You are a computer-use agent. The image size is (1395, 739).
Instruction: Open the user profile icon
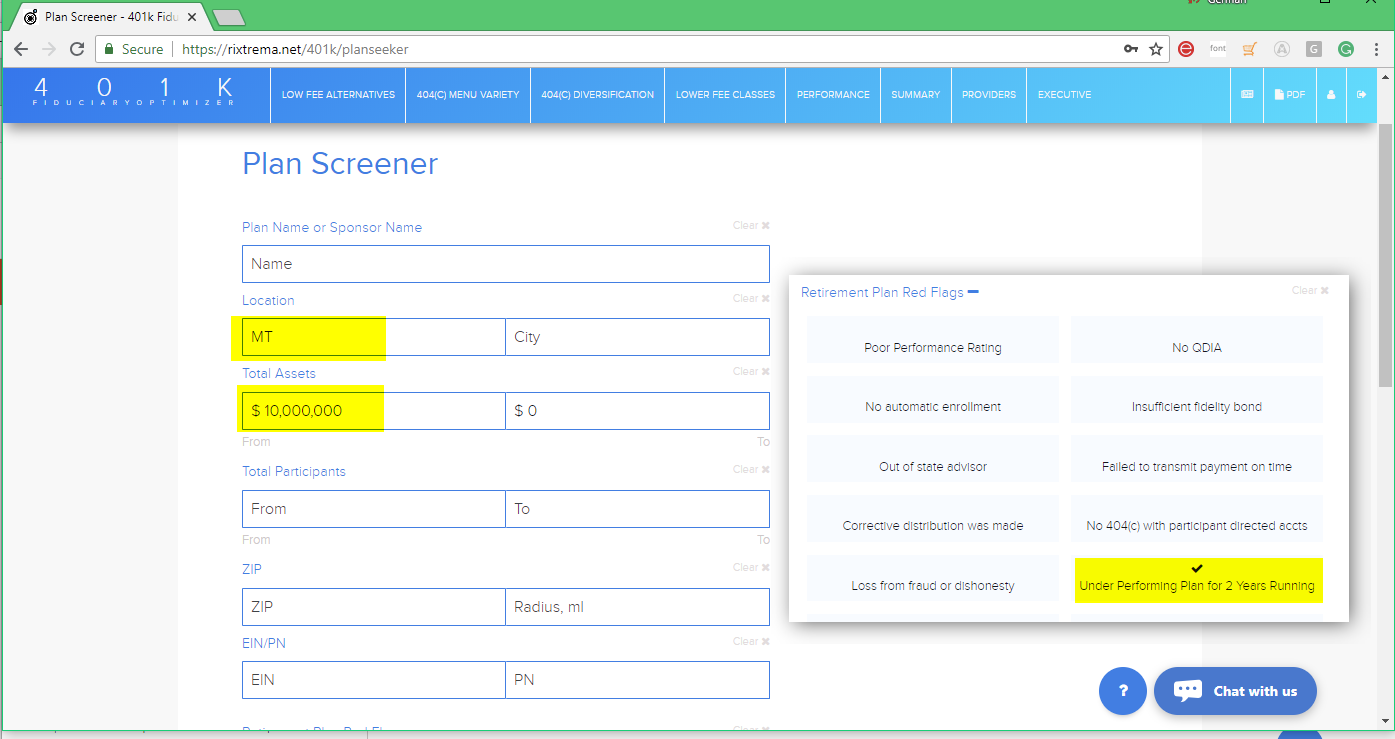tap(1331, 95)
